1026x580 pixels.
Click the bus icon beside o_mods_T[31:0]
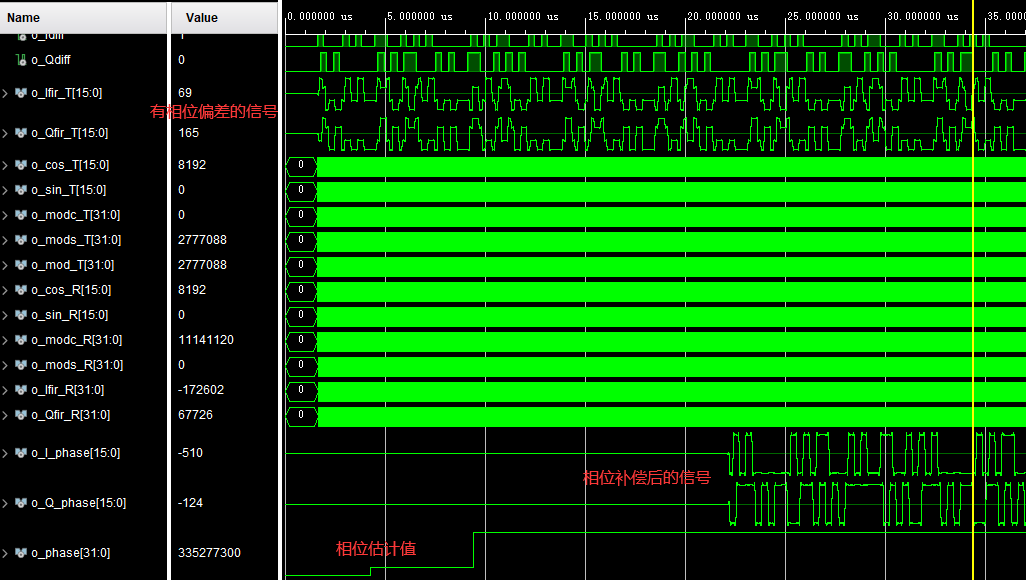[x=21, y=240]
